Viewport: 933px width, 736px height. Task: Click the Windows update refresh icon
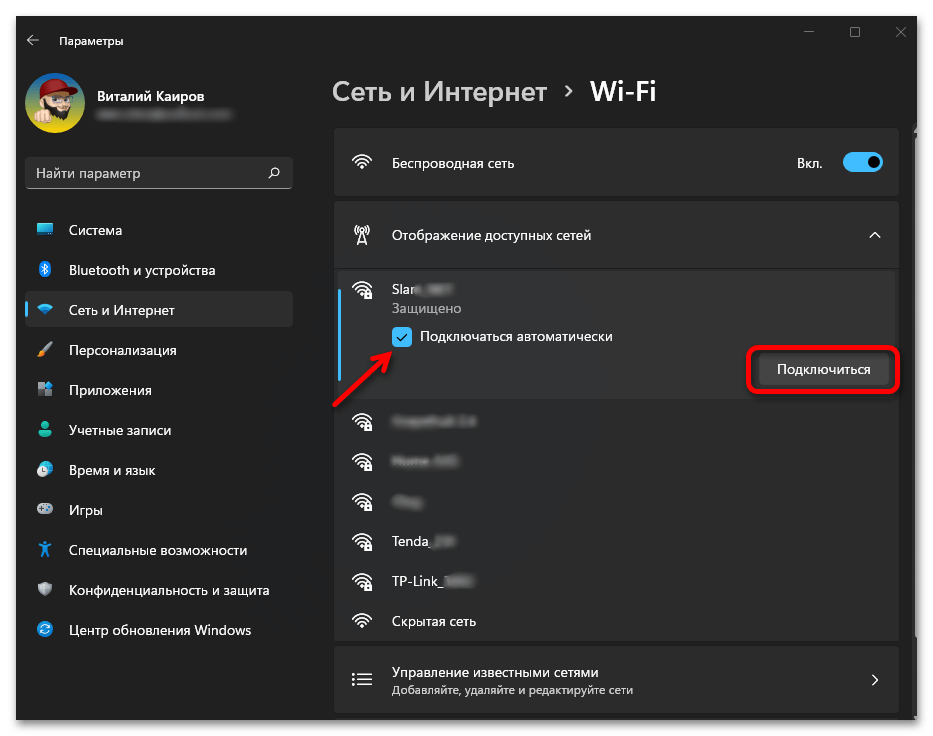point(45,629)
